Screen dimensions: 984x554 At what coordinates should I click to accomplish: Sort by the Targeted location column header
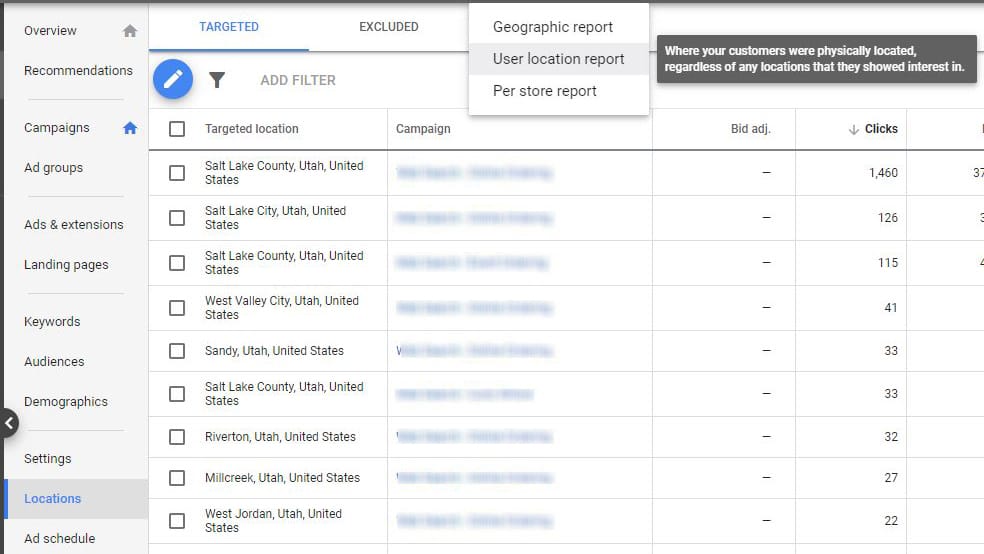pyautogui.click(x=252, y=129)
